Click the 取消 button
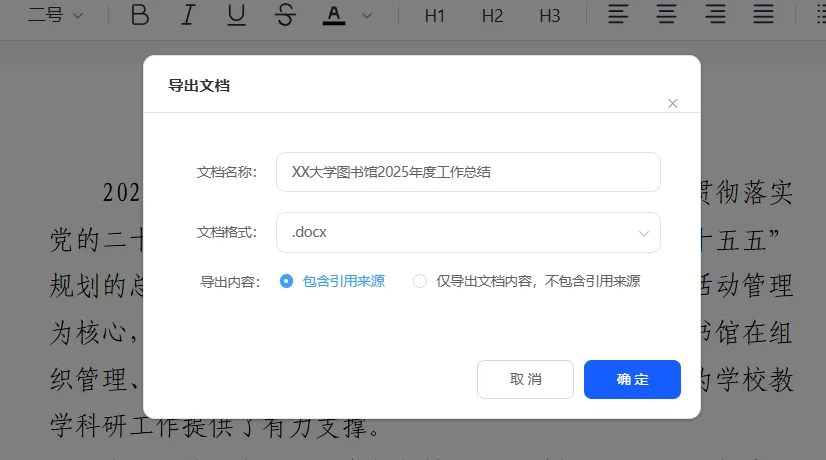 [x=525, y=379]
